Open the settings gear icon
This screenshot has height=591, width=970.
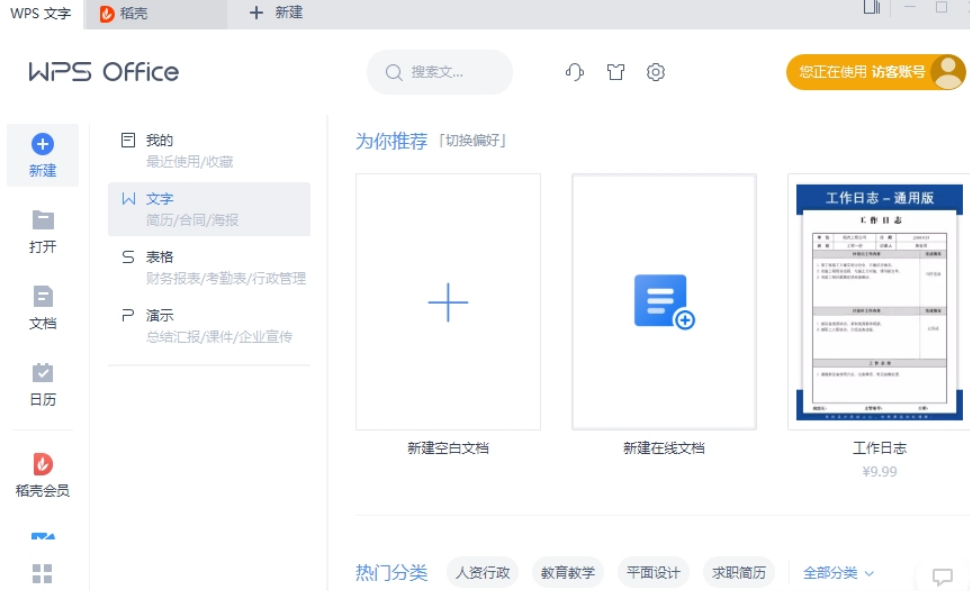pos(656,72)
